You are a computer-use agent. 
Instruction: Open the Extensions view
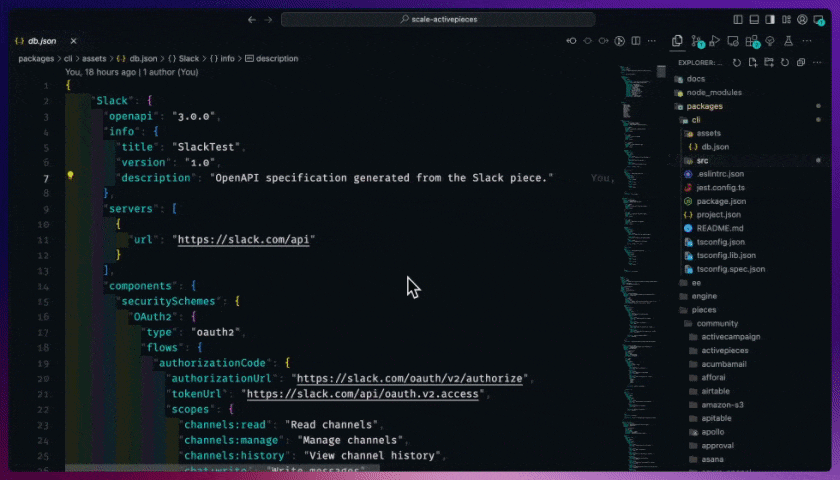pyautogui.click(x=752, y=41)
